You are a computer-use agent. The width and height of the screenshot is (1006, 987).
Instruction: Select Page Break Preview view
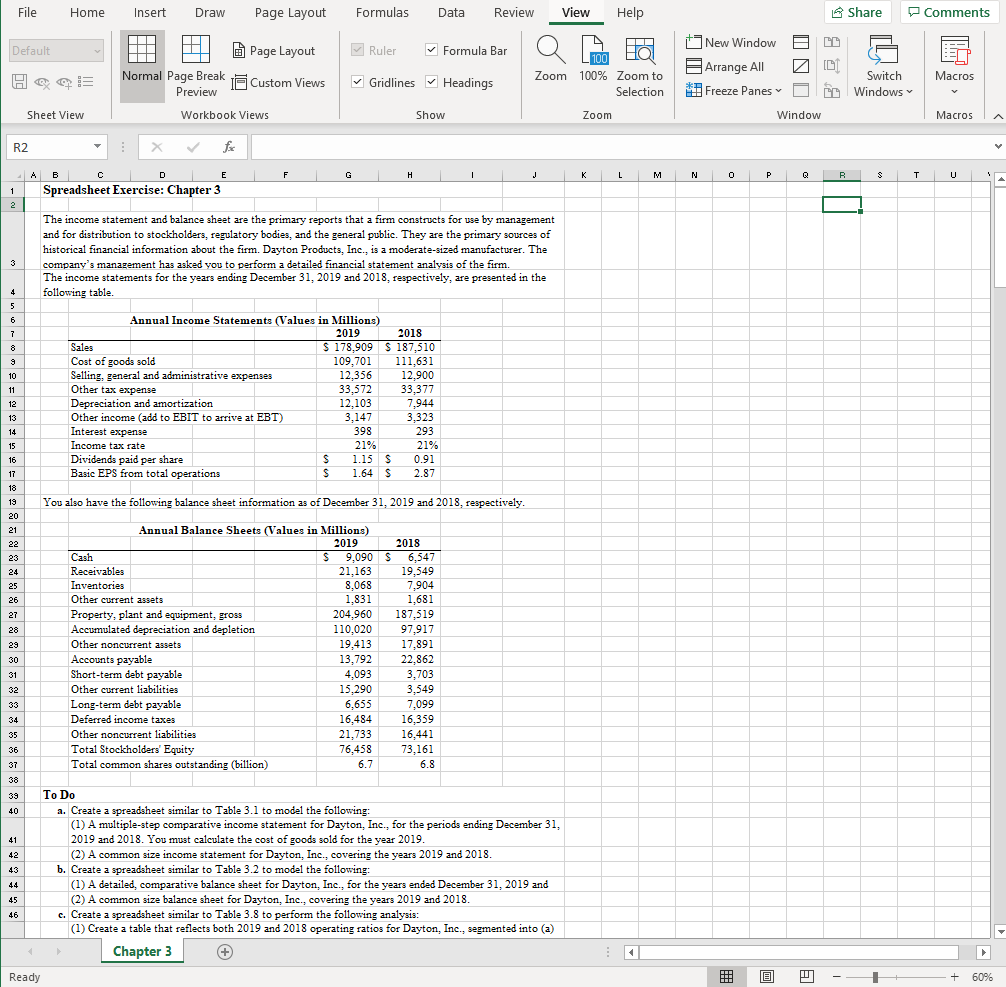(x=196, y=66)
